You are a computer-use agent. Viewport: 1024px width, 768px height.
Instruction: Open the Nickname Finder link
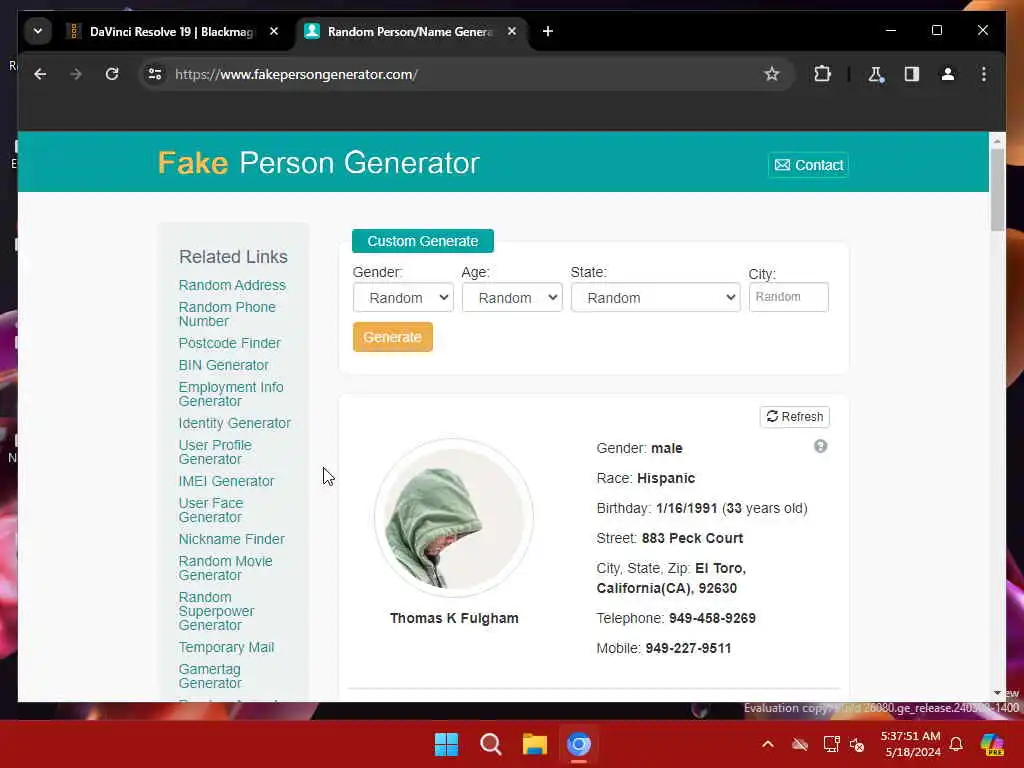click(231, 539)
